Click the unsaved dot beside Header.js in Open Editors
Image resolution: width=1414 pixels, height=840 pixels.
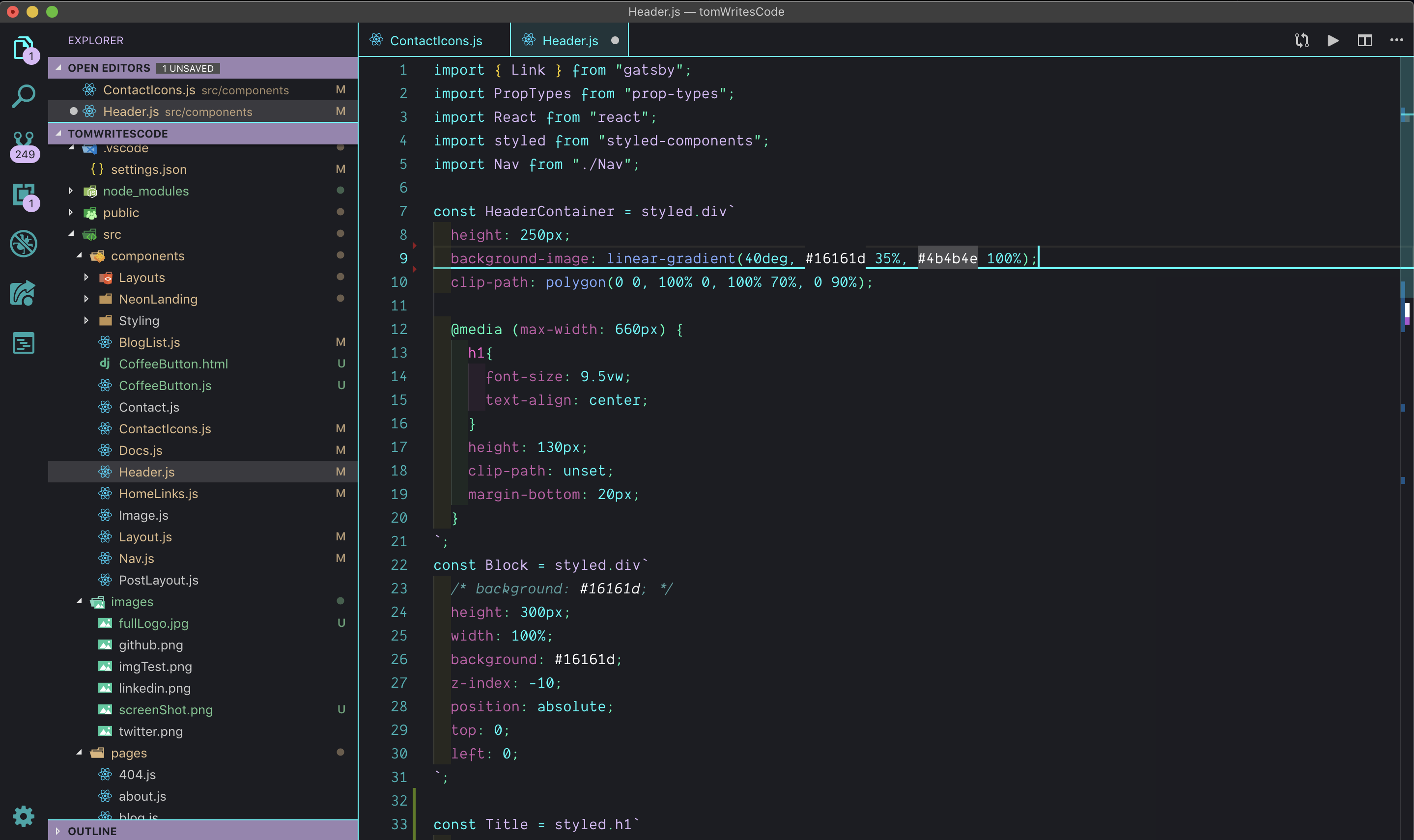click(73, 111)
